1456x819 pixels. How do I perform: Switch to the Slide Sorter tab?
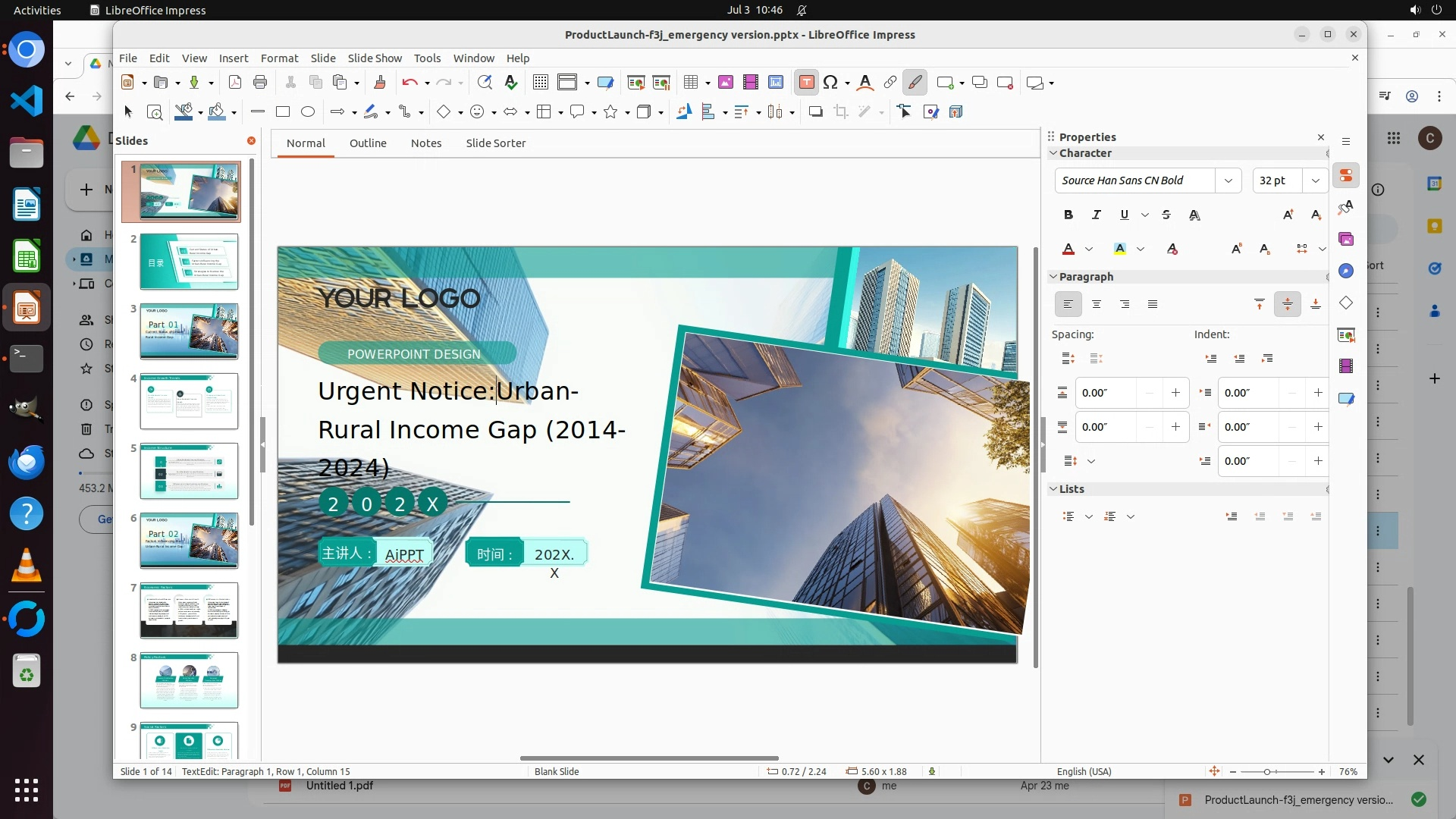(495, 143)
